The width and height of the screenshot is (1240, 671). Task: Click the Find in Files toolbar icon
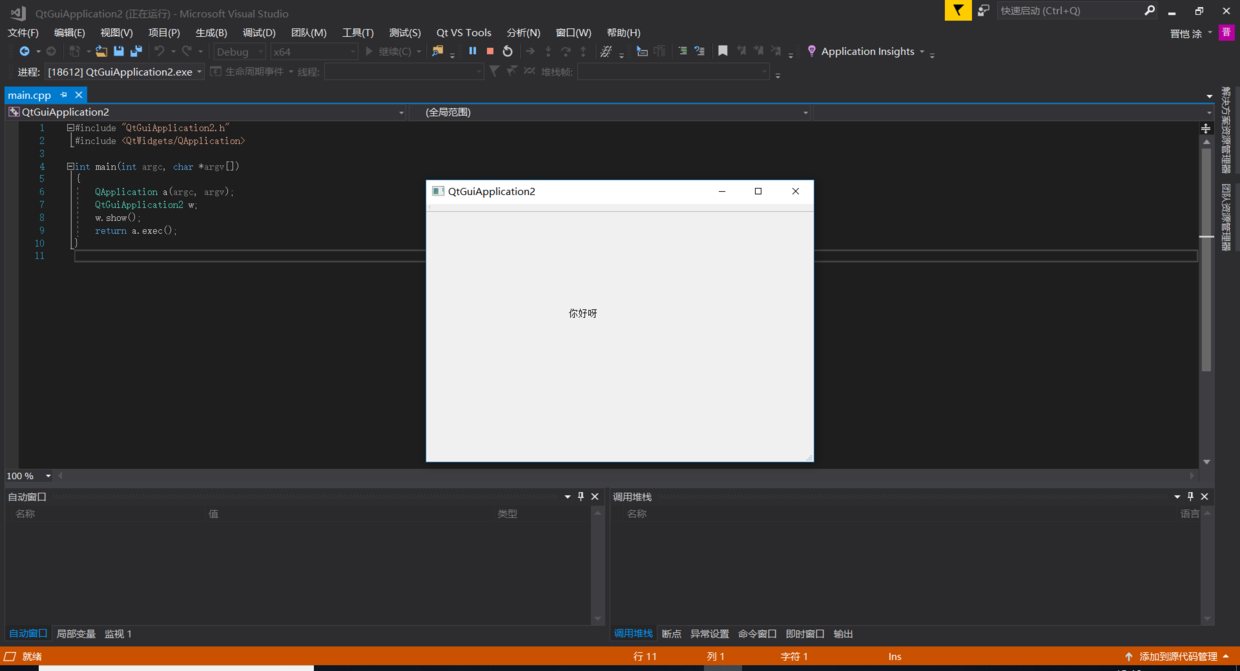[x=437, y=51]
